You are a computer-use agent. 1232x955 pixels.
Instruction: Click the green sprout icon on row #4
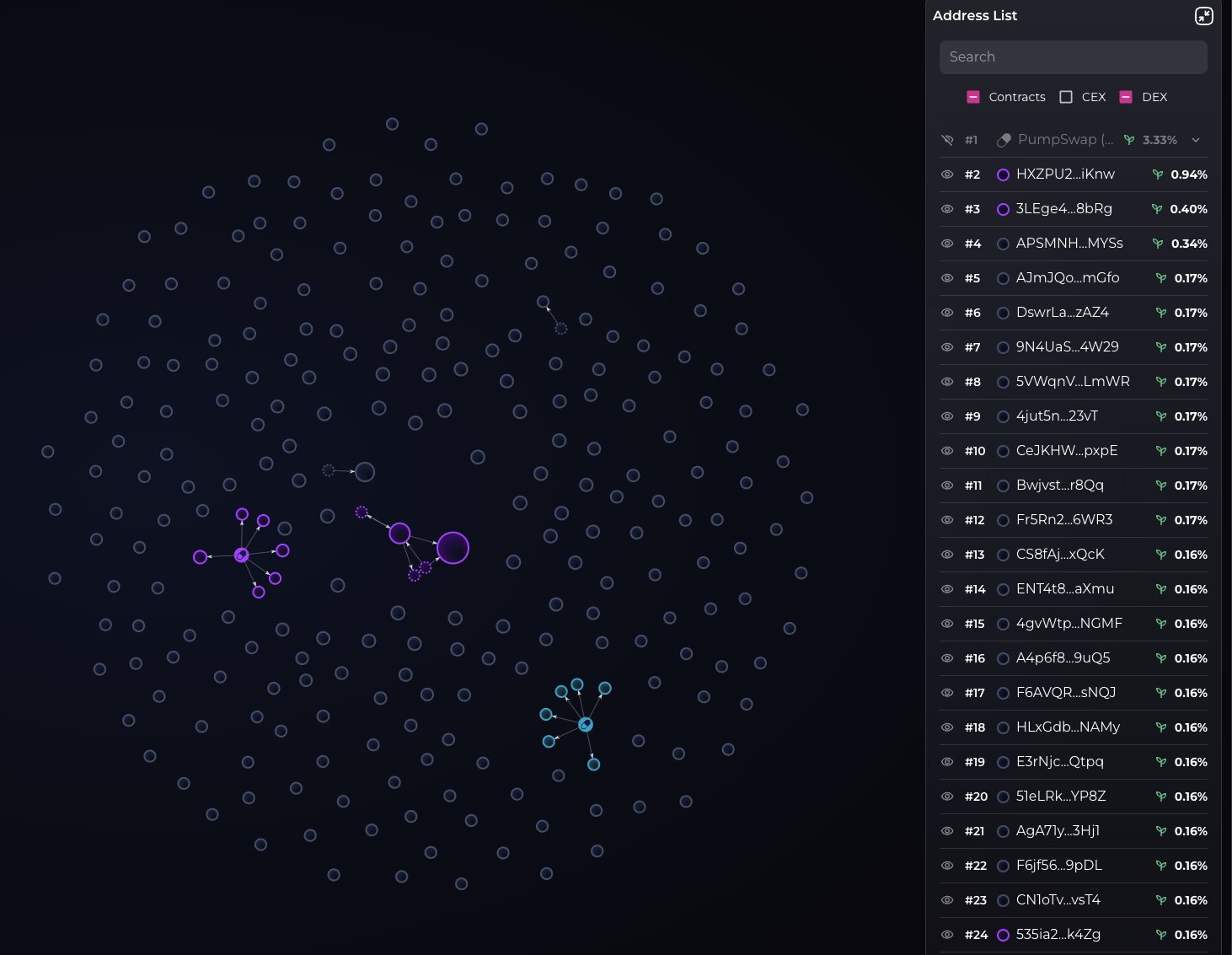pos(1158,244)
